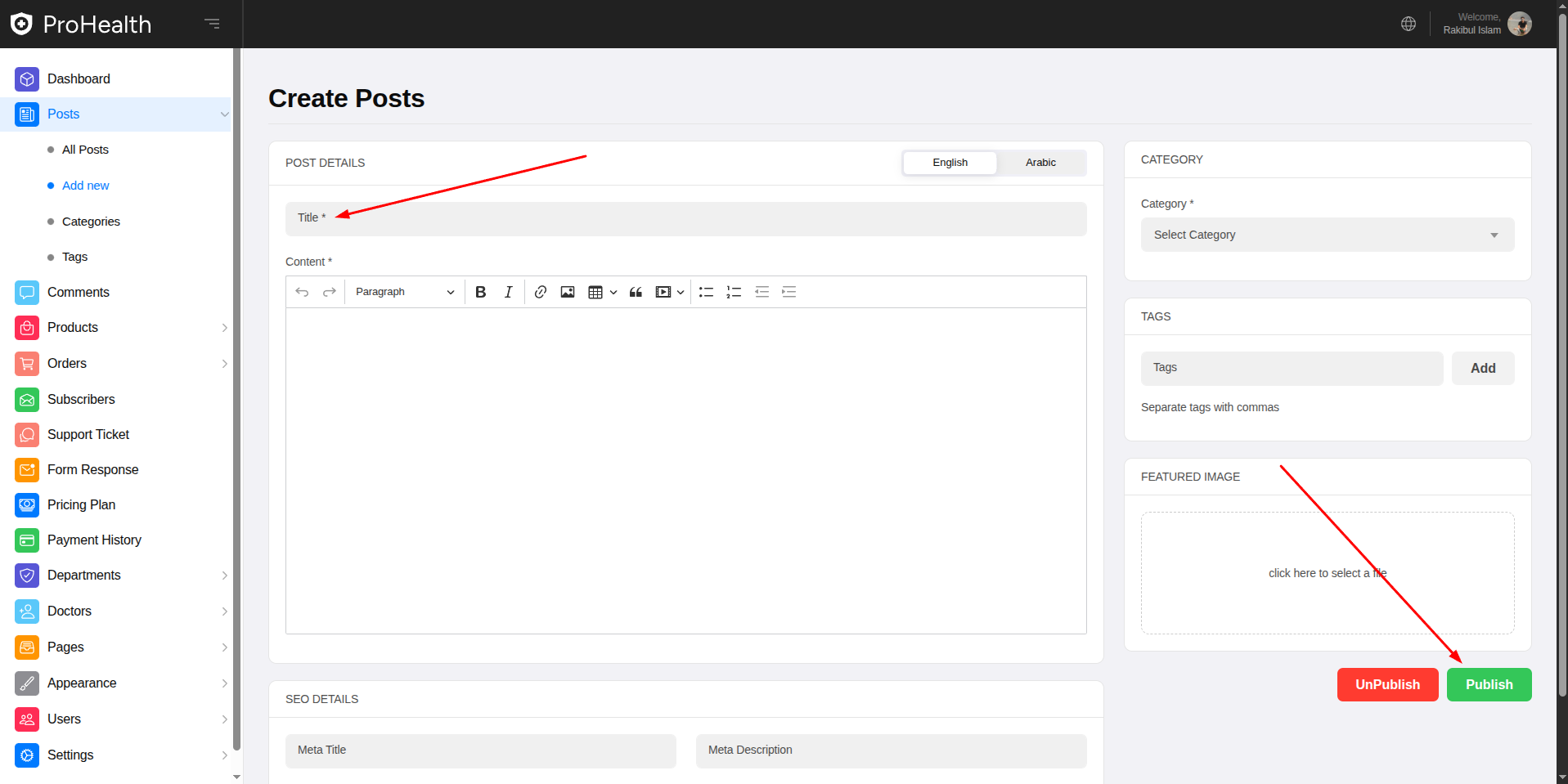Click the Subscribers envelope icon
The width and height of the screenshot is (1568, 784).
tap(27, 400)
